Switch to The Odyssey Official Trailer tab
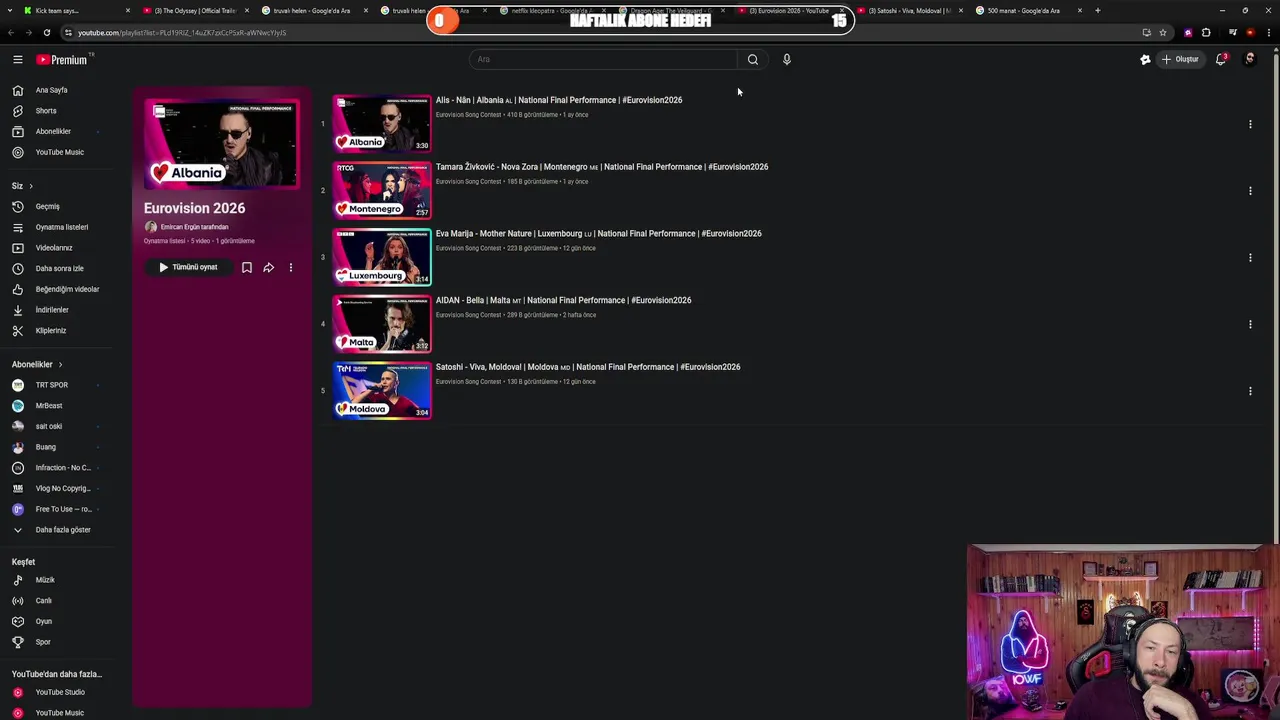This screenshot has width=1280, height=720. click(195, 10)
